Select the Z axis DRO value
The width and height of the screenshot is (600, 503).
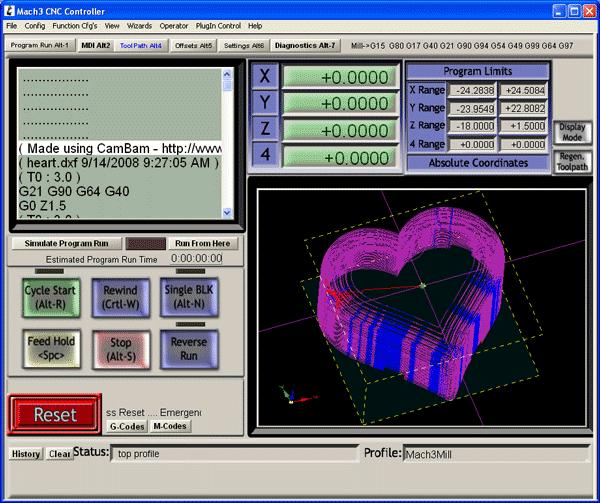click(x=340, y=130)
